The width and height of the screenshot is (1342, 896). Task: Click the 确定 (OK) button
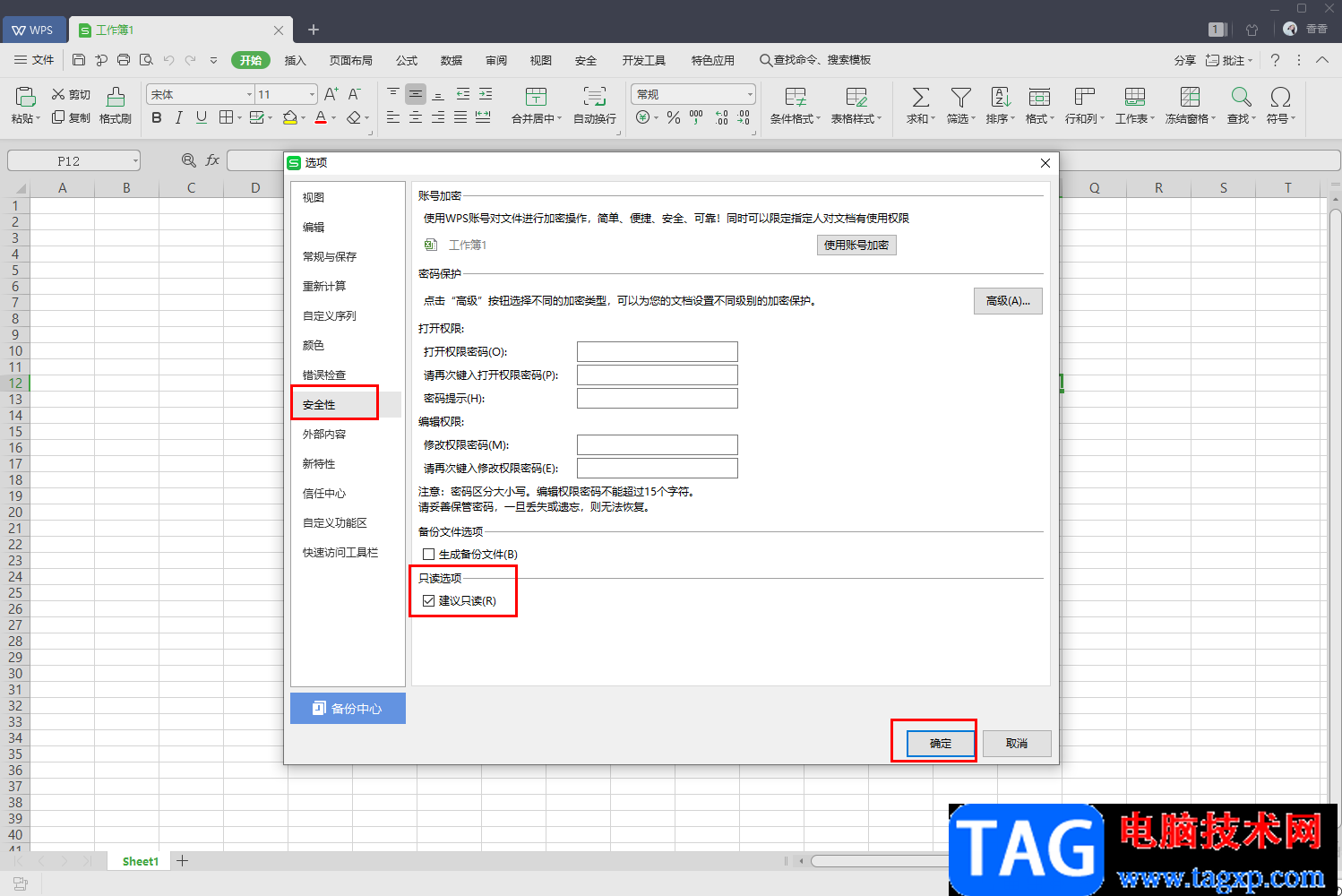[x=941, y=743]
